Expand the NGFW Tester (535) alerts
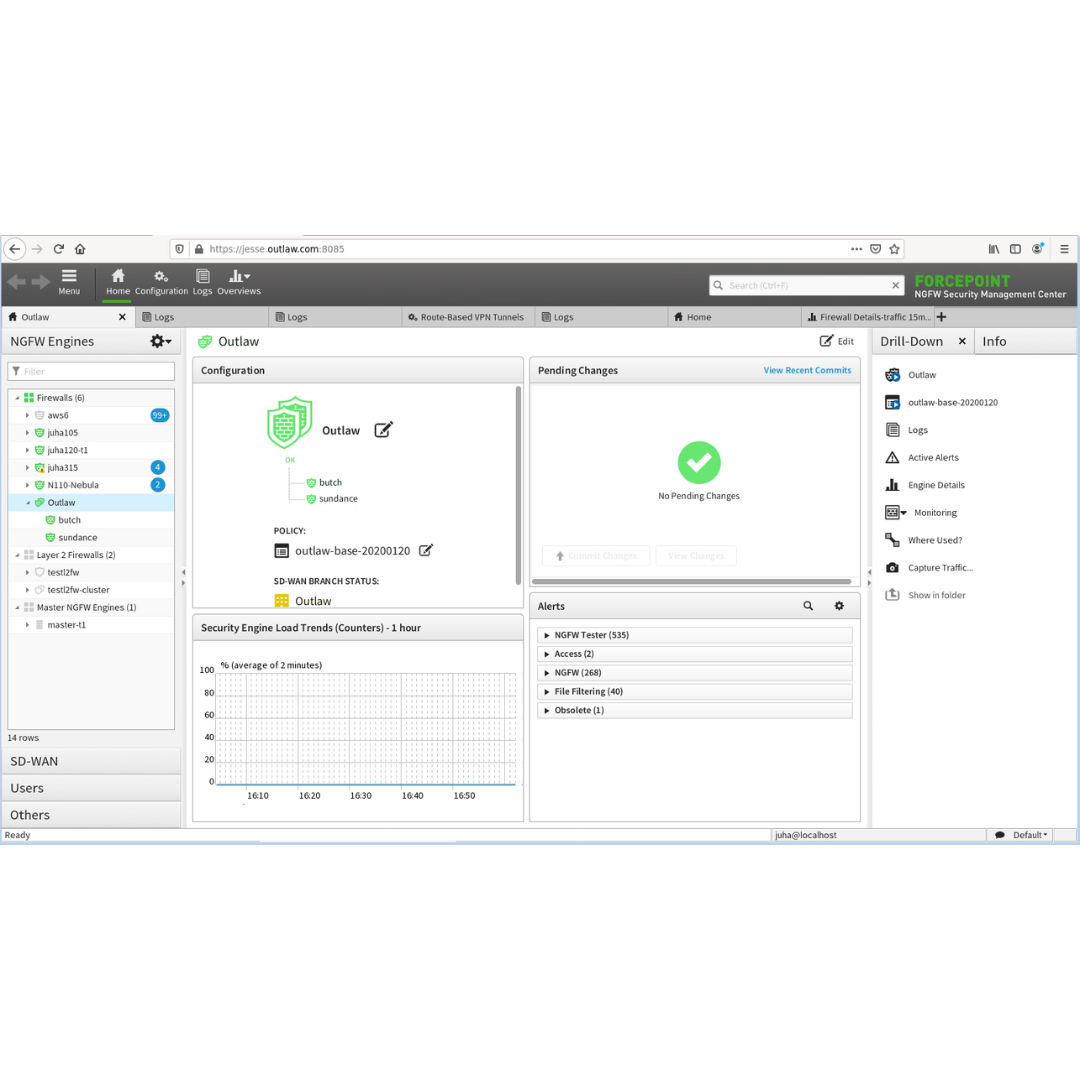This screenshot has height=1080, width=1080. coord(547,635)
